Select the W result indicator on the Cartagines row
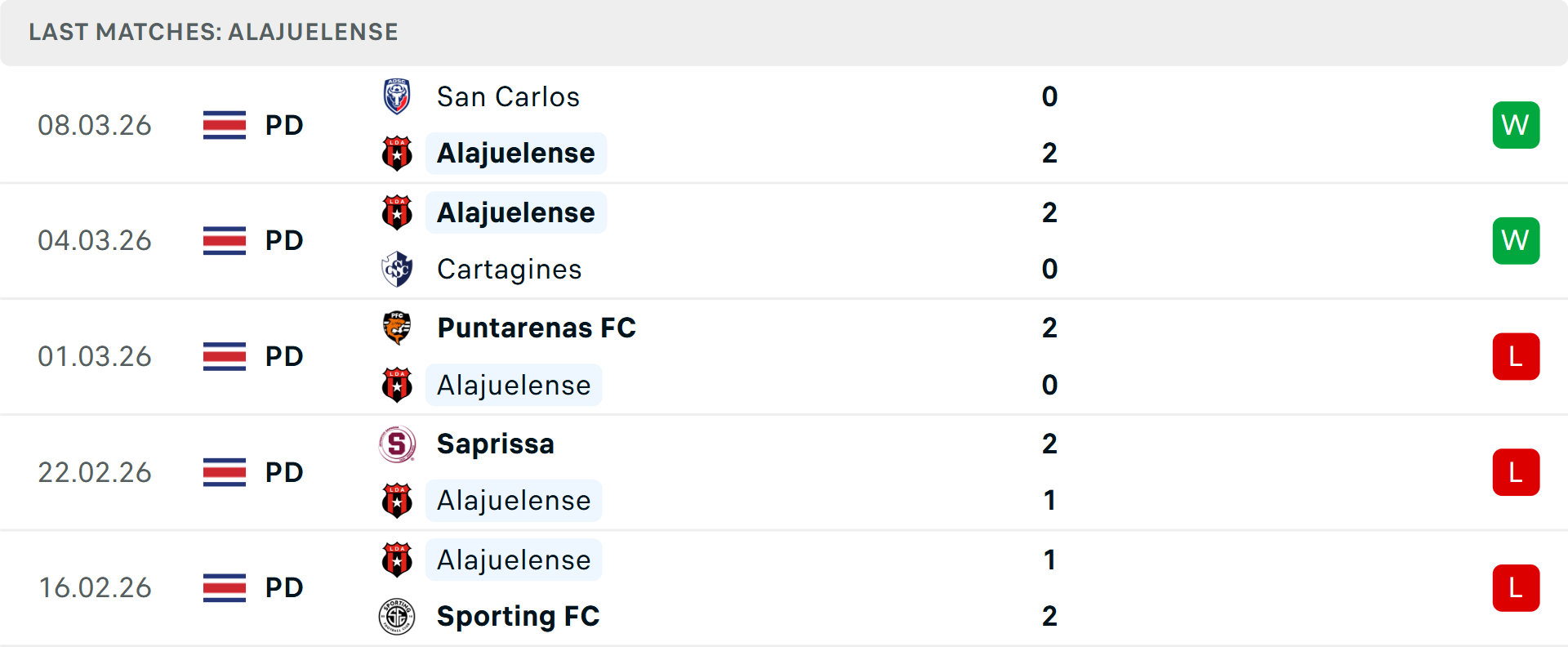This screenshot has height=647, width=1568. coord(1516,240)
